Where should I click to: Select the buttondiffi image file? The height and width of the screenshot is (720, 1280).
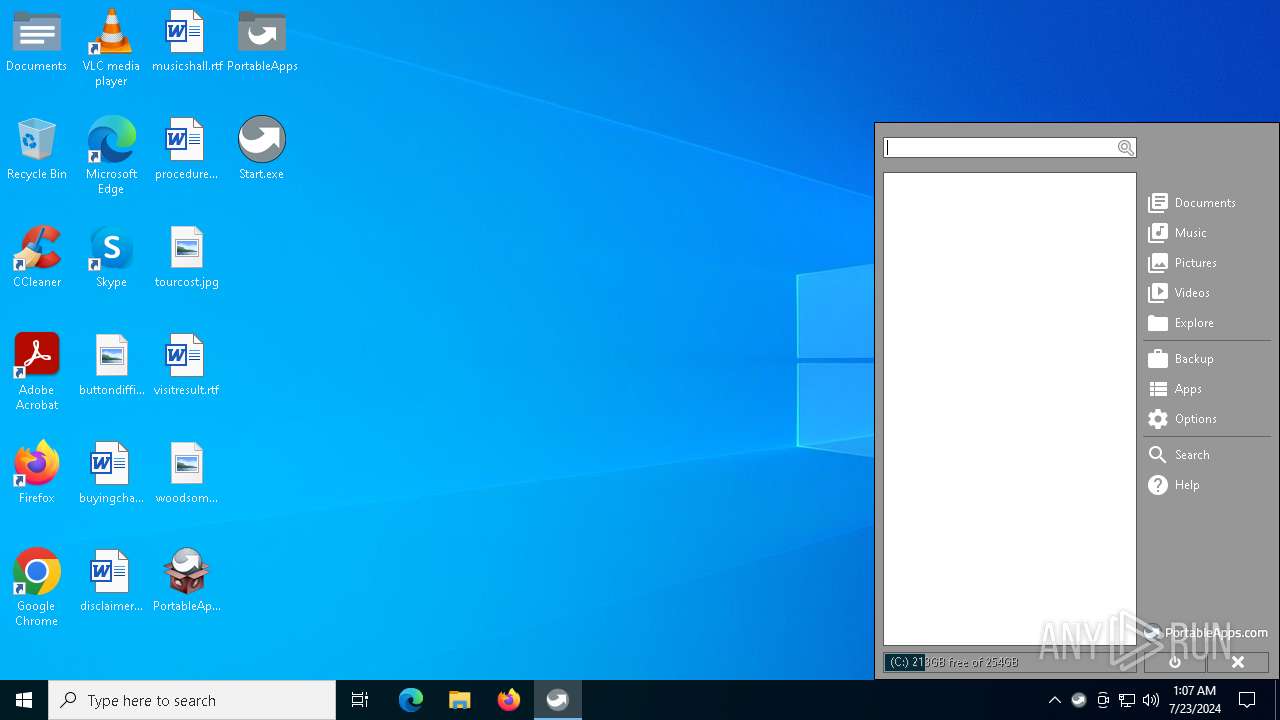[x=111, y=366]
